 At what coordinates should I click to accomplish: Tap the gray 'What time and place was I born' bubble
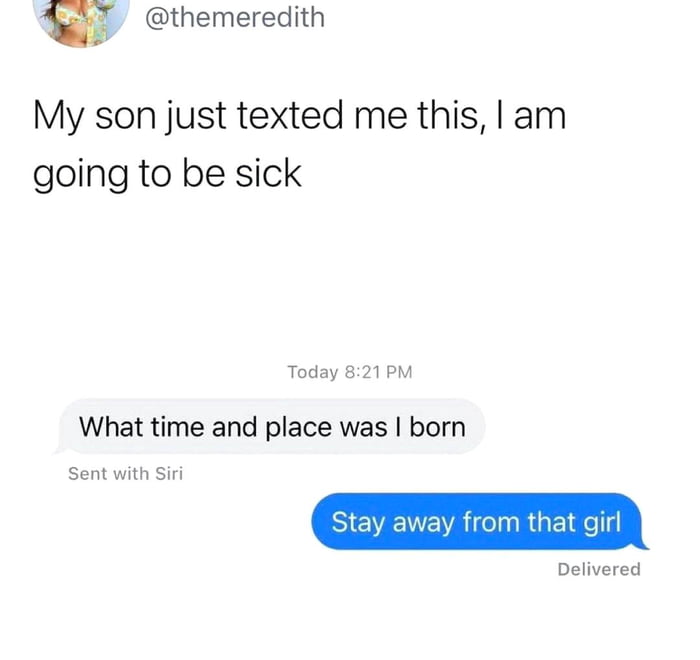(x=272, y=427)
